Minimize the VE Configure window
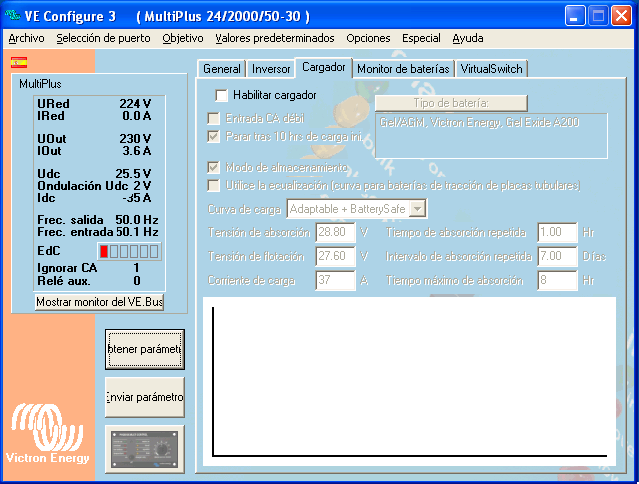 click(x=575, y=16)
